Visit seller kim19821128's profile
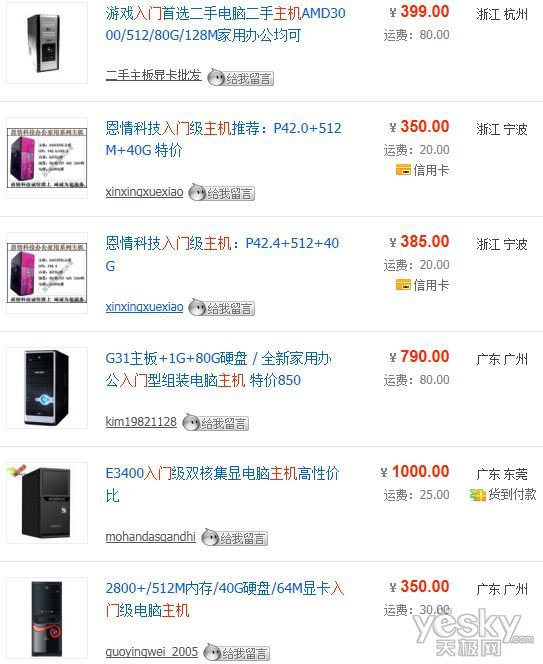 [x=141, y=421]
